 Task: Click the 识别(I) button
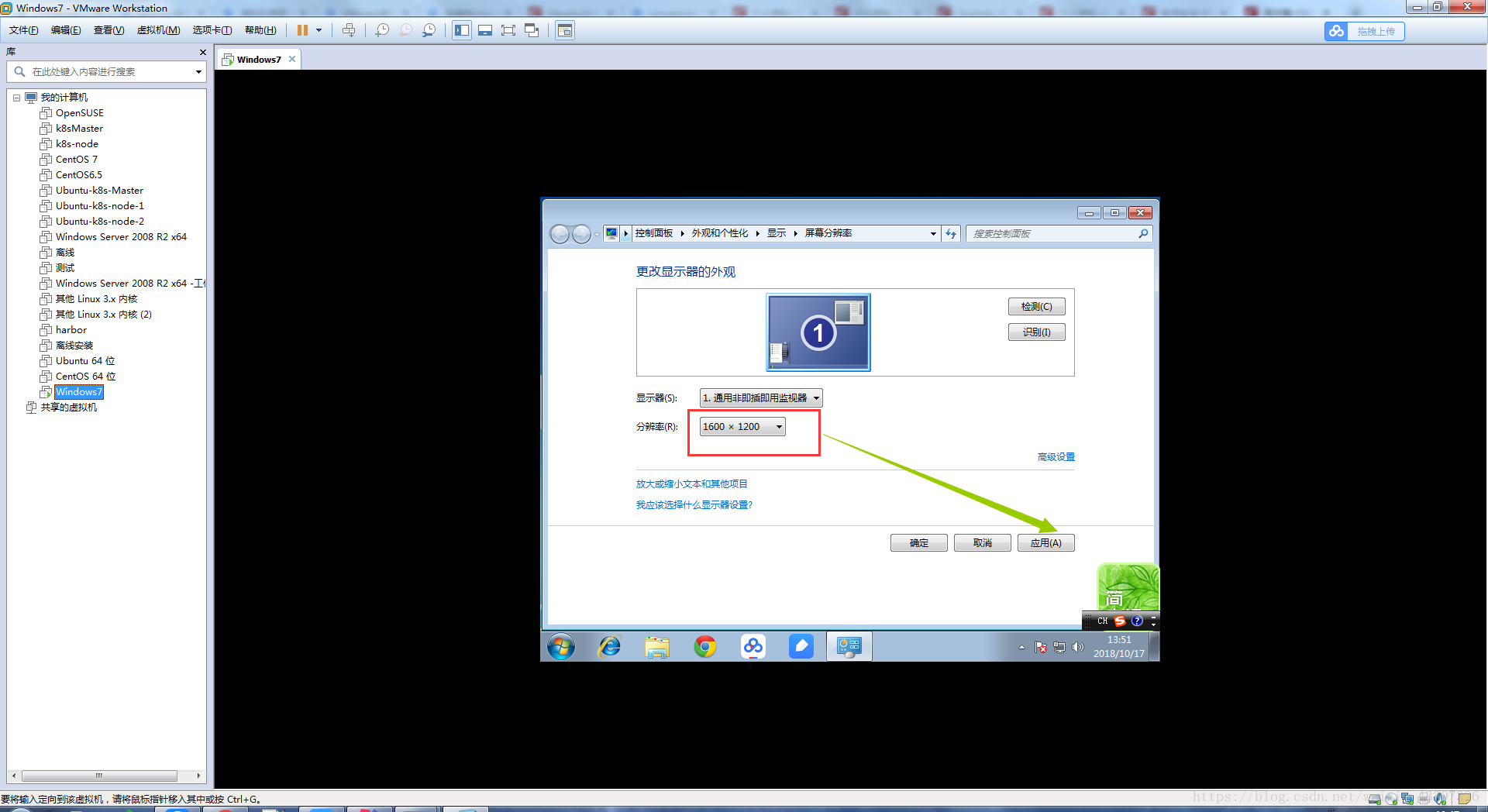[1037, 332]
